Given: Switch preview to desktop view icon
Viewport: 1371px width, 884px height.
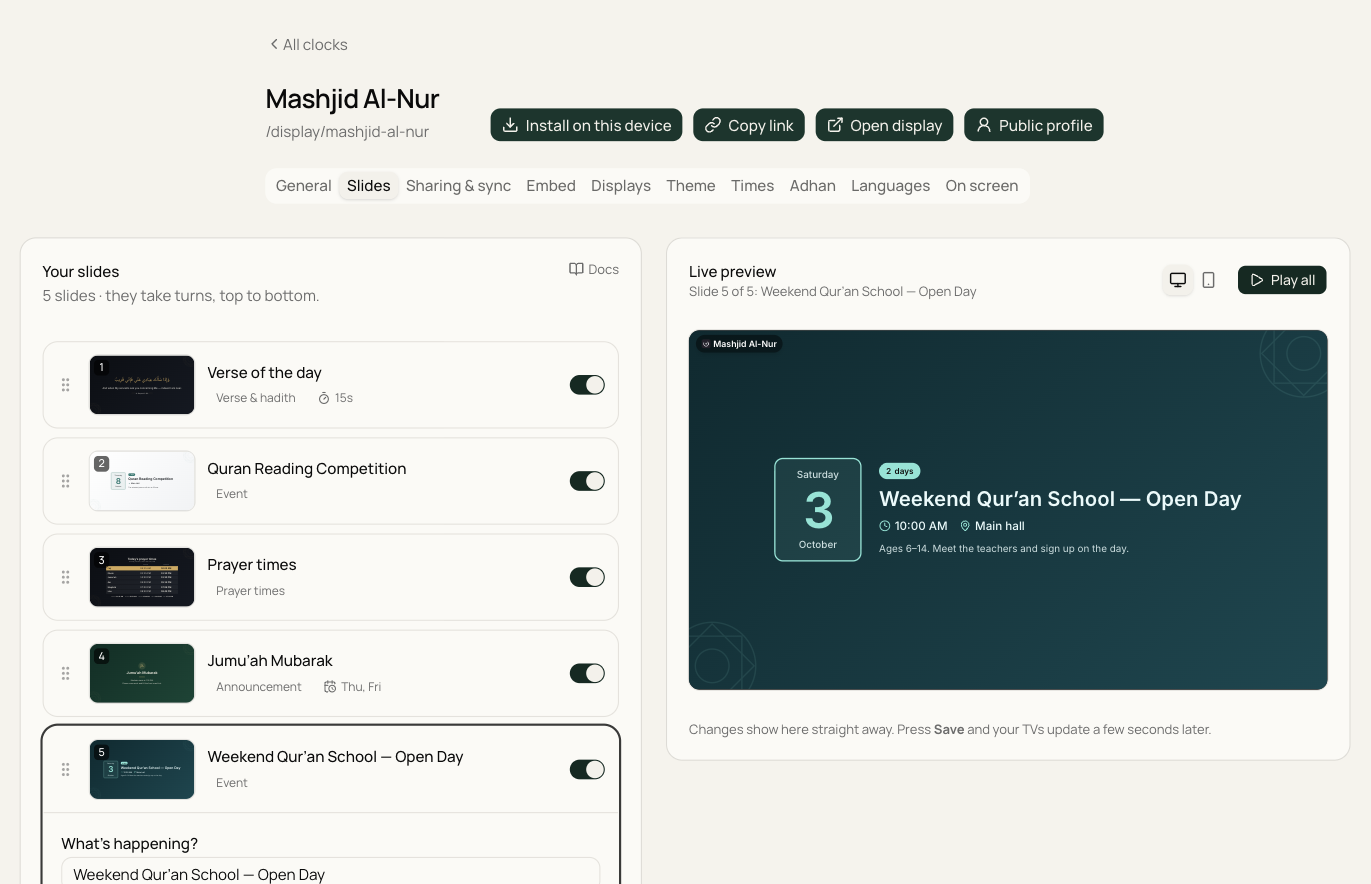Looking at the screenshot, I should (1178, 280).
